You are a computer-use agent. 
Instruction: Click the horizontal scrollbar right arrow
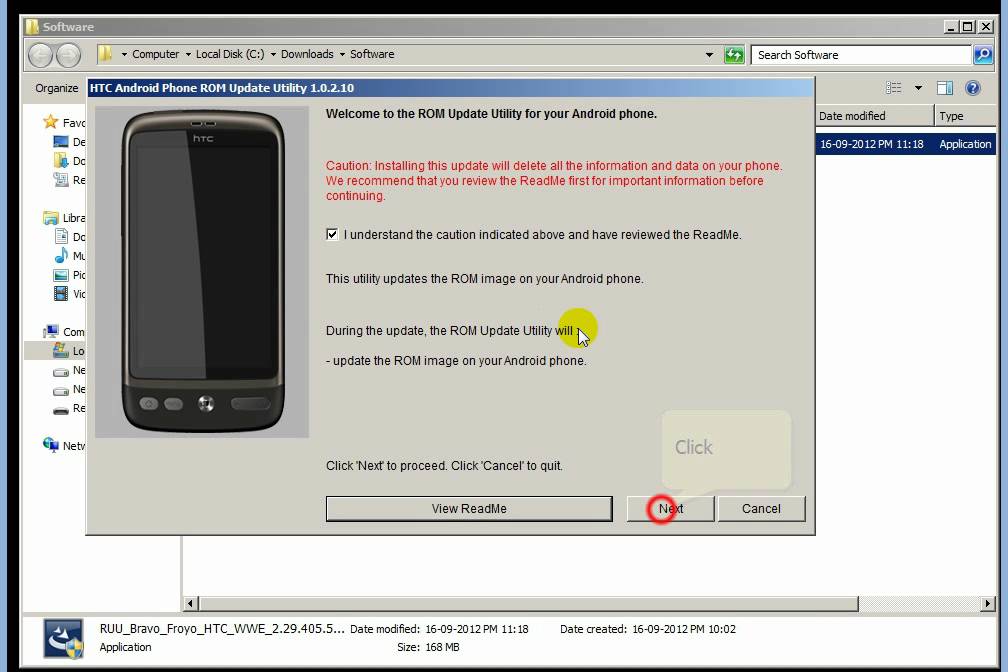coord(988,604)
